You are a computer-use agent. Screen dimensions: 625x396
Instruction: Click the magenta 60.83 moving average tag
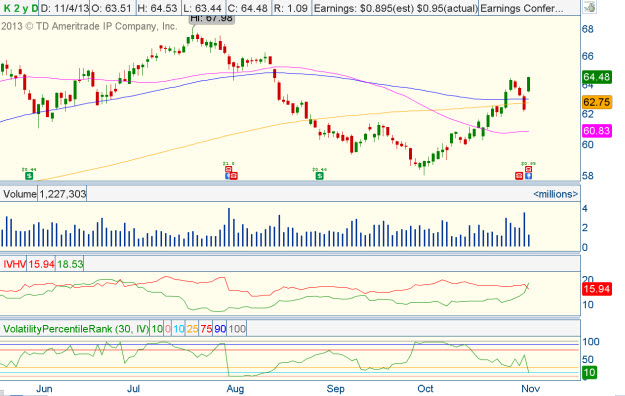597,130
